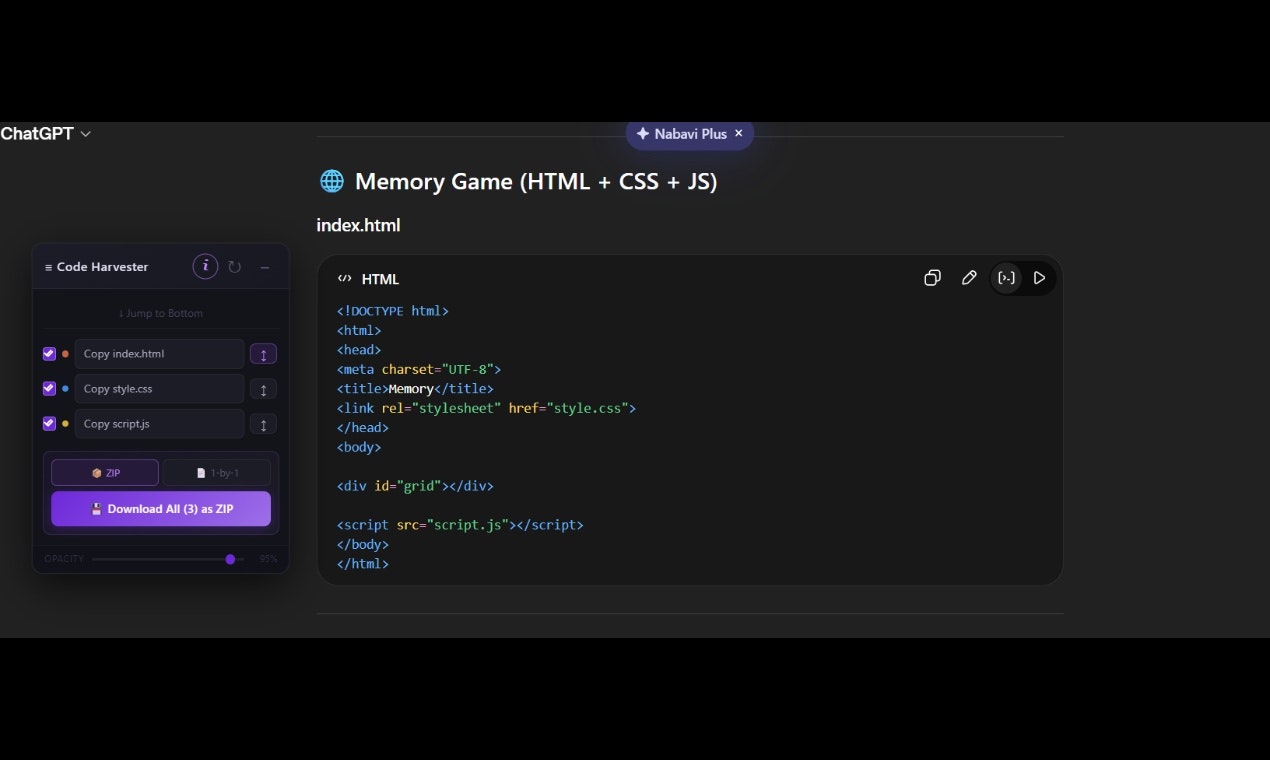Uncheck the index.html checkbox
This screenshot has width=1270, height=760.
[49, 353]
